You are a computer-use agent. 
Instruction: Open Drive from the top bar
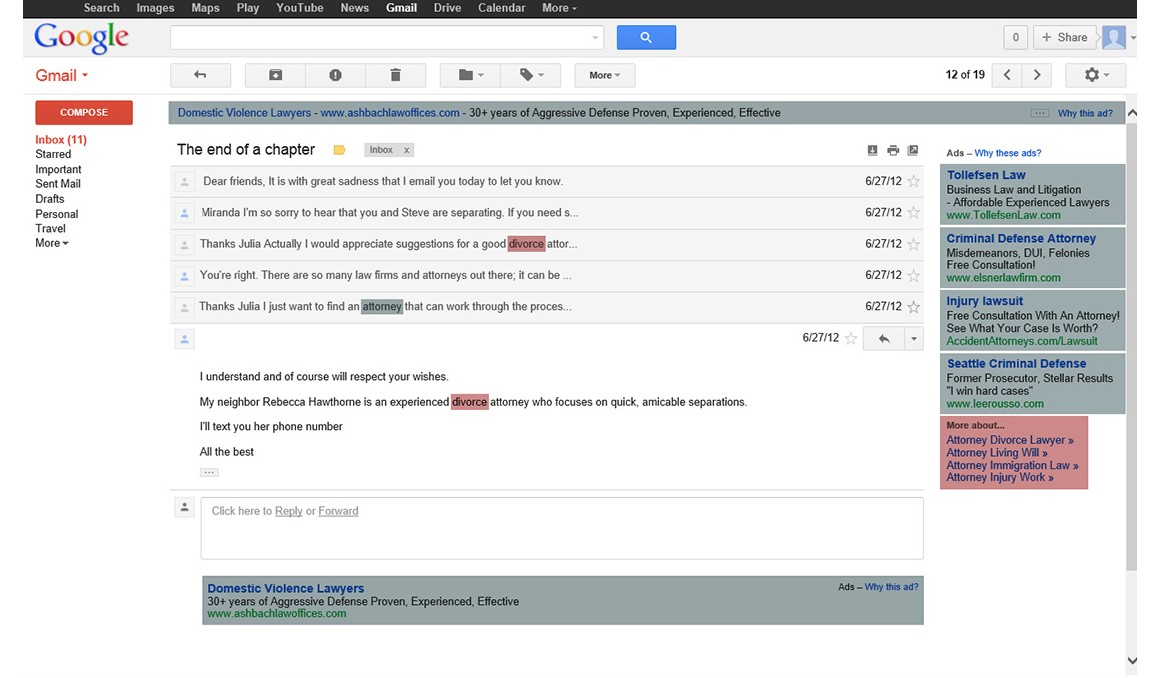tap(447, 8)
